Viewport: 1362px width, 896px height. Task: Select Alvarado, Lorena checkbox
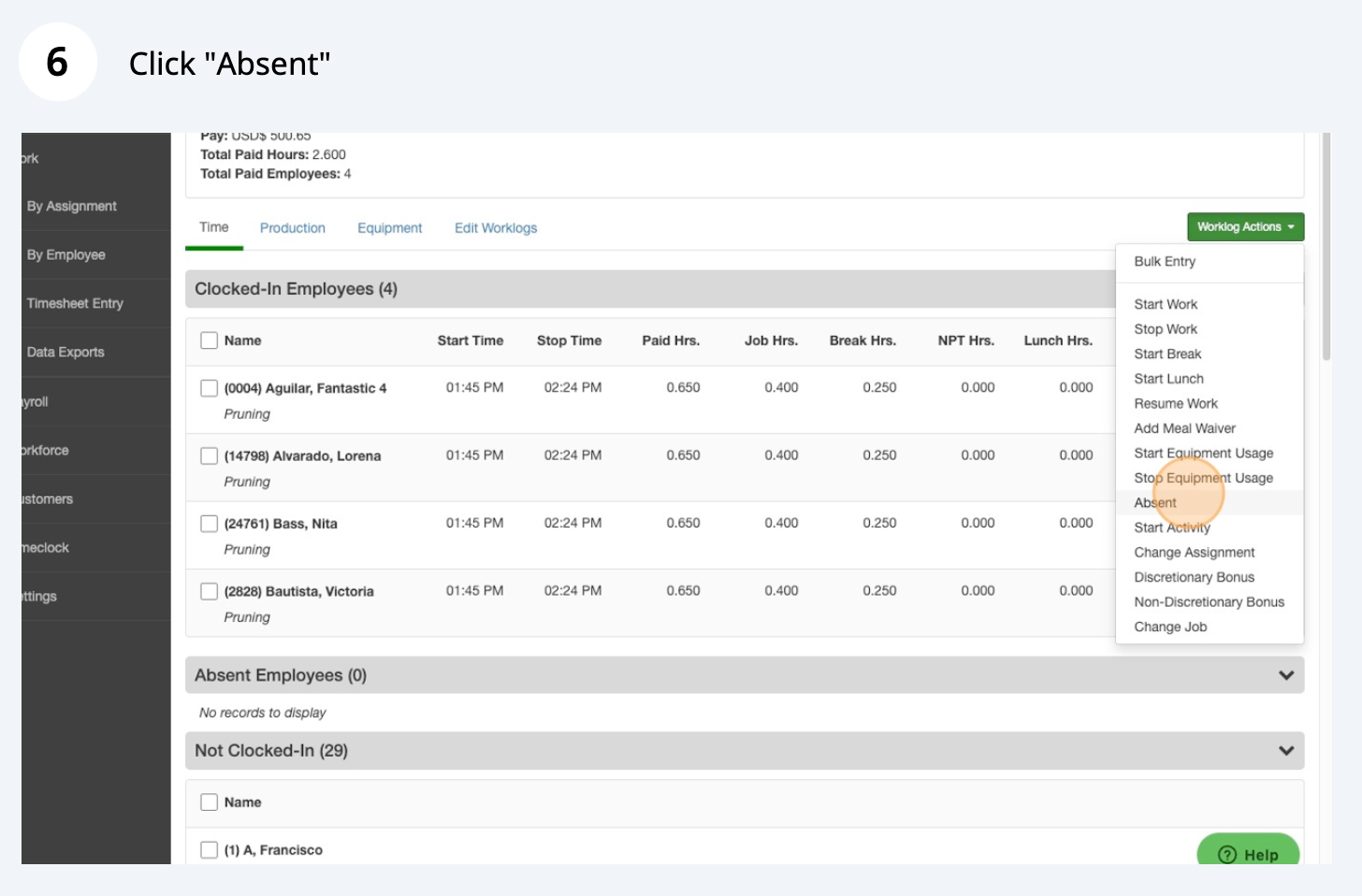coord(210,456)
